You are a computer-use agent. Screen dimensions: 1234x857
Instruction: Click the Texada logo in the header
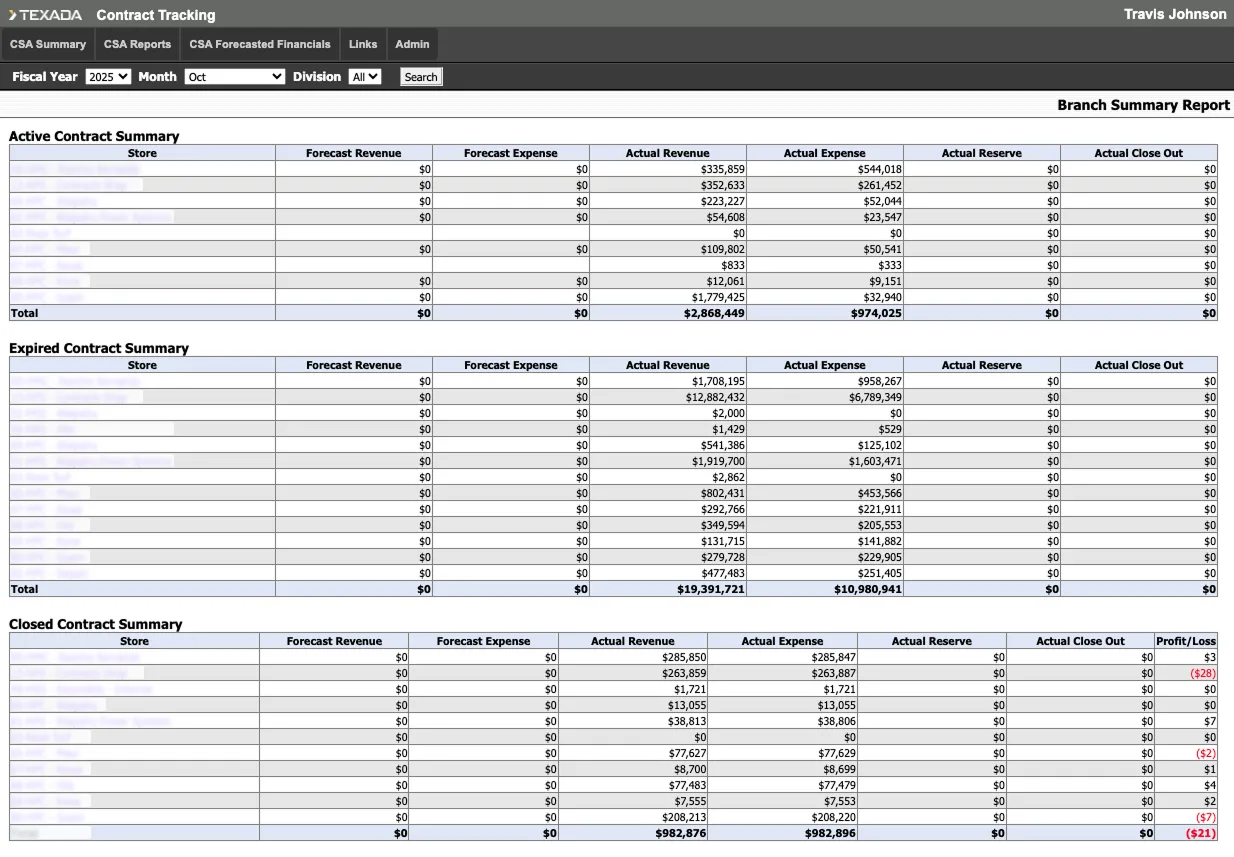[46, 15]
